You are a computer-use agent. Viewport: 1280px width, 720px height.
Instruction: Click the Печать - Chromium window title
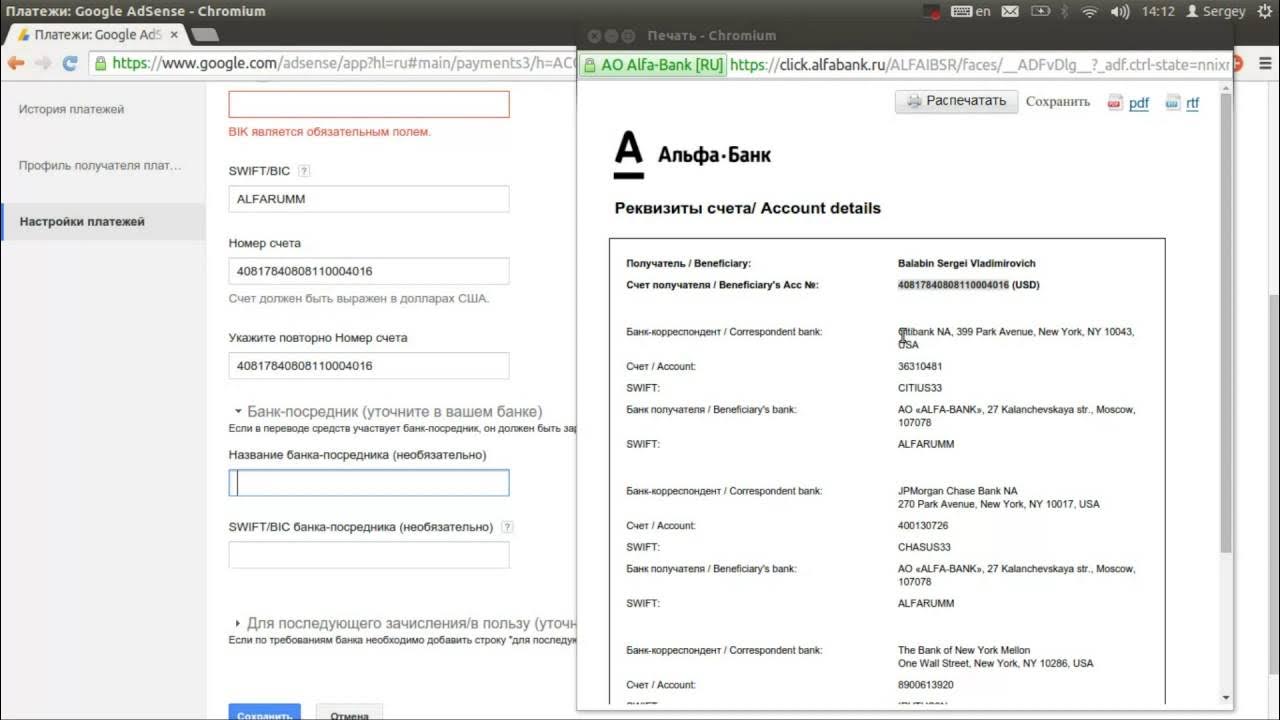click(711, 35)
